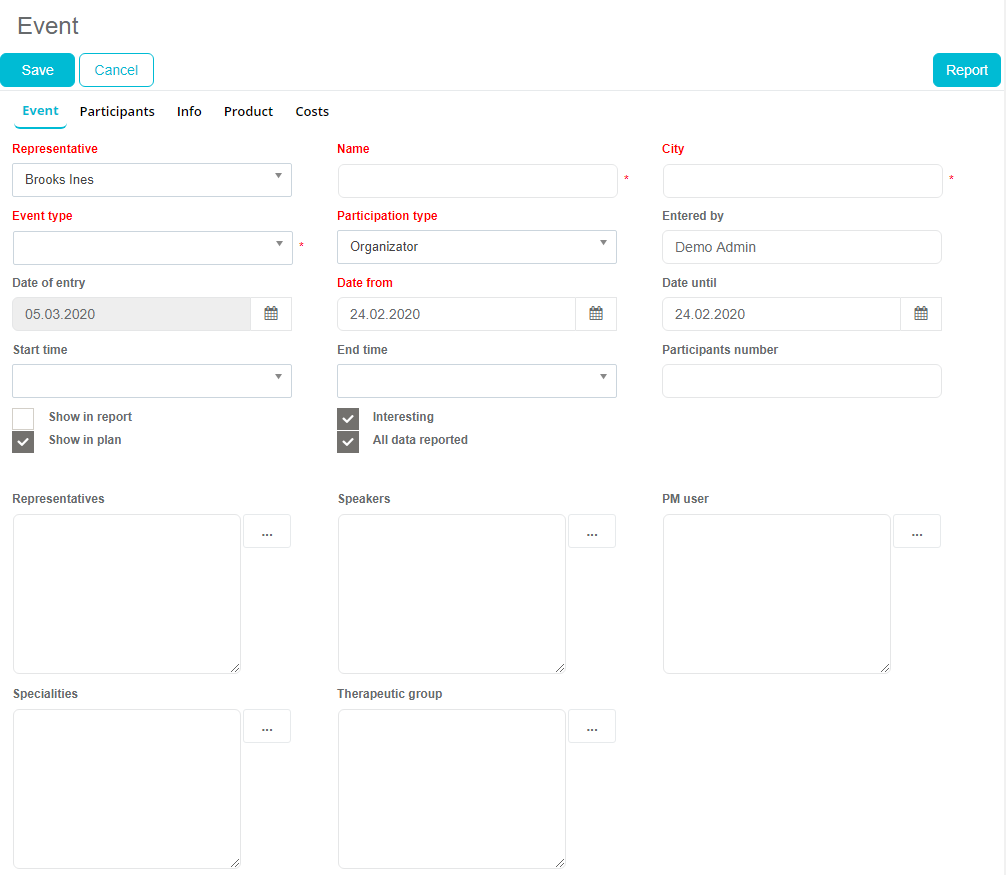Expand the Event type dropdown
The height and width of the screenshot is (875, 1006).
[153, 247]
